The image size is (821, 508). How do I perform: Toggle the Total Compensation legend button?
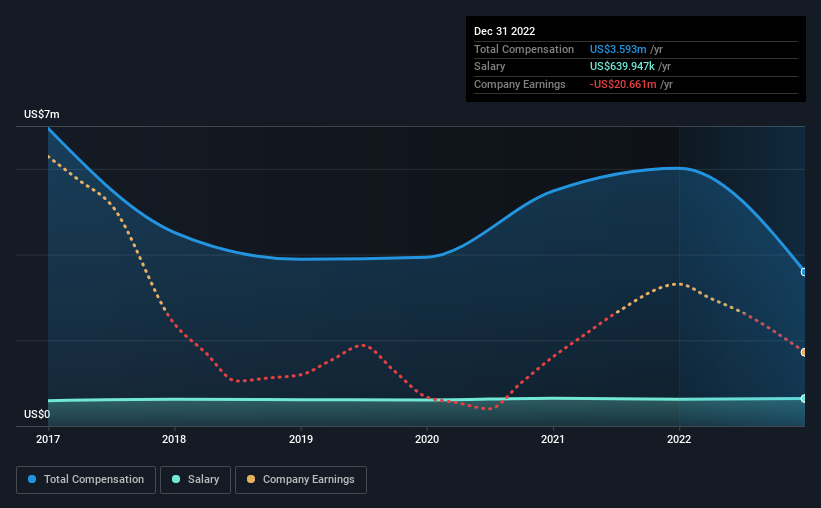(x=86, y=480)
